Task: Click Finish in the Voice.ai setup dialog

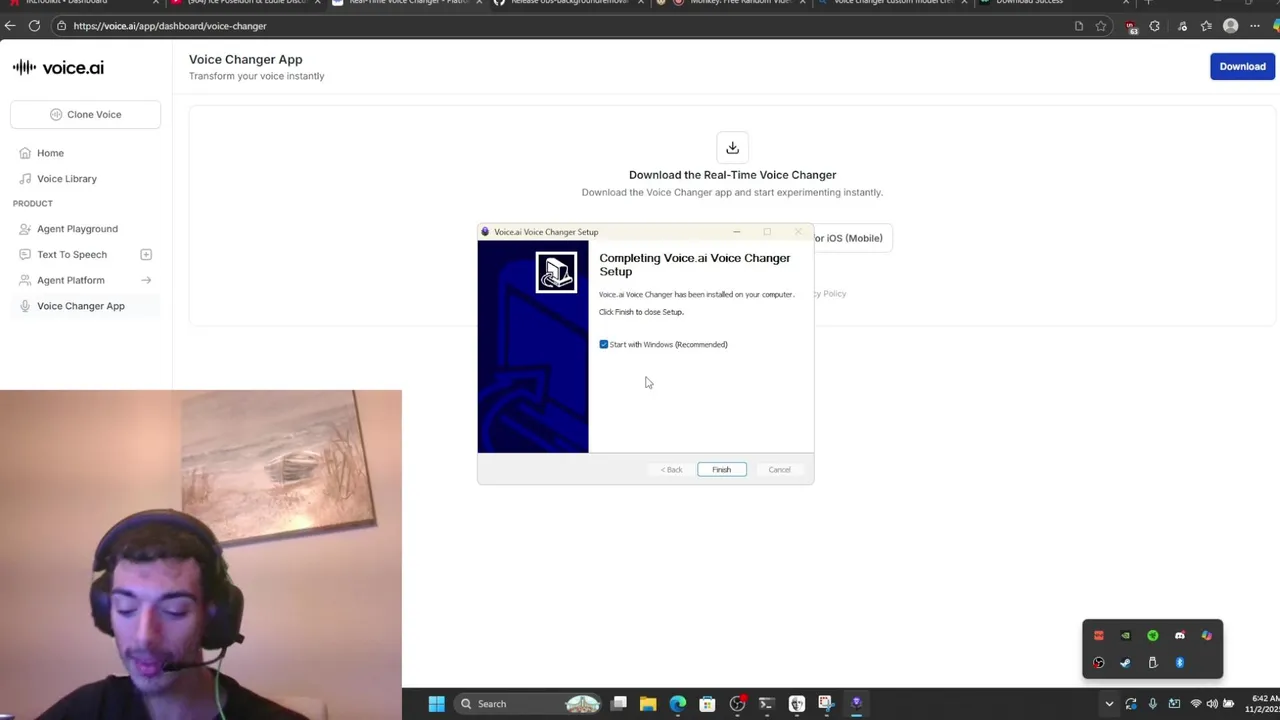Action: pos(721,469)
